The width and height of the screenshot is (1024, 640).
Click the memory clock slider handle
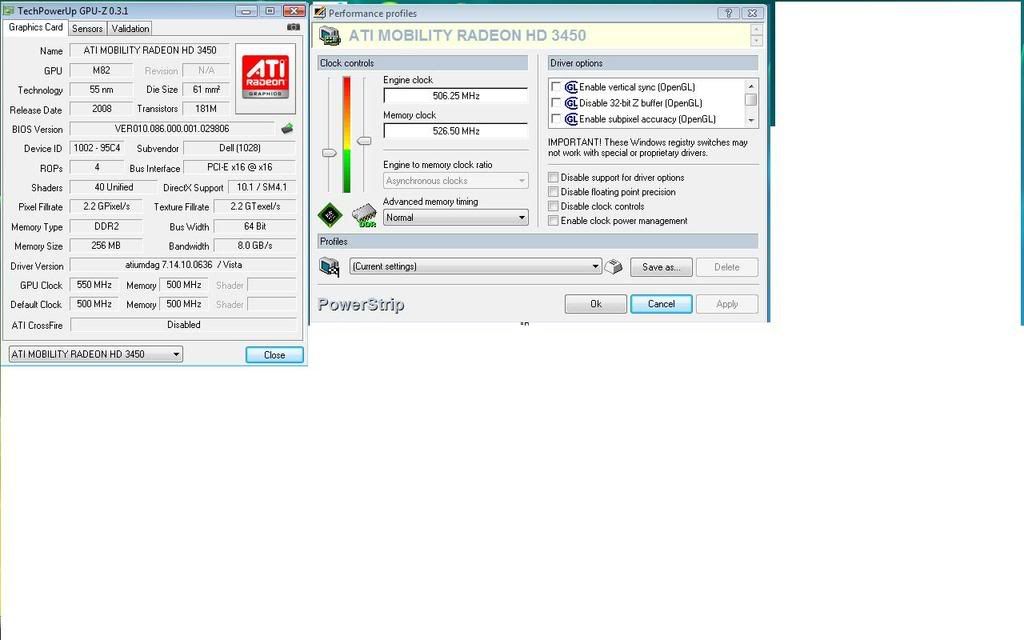(x=364, y=141)
